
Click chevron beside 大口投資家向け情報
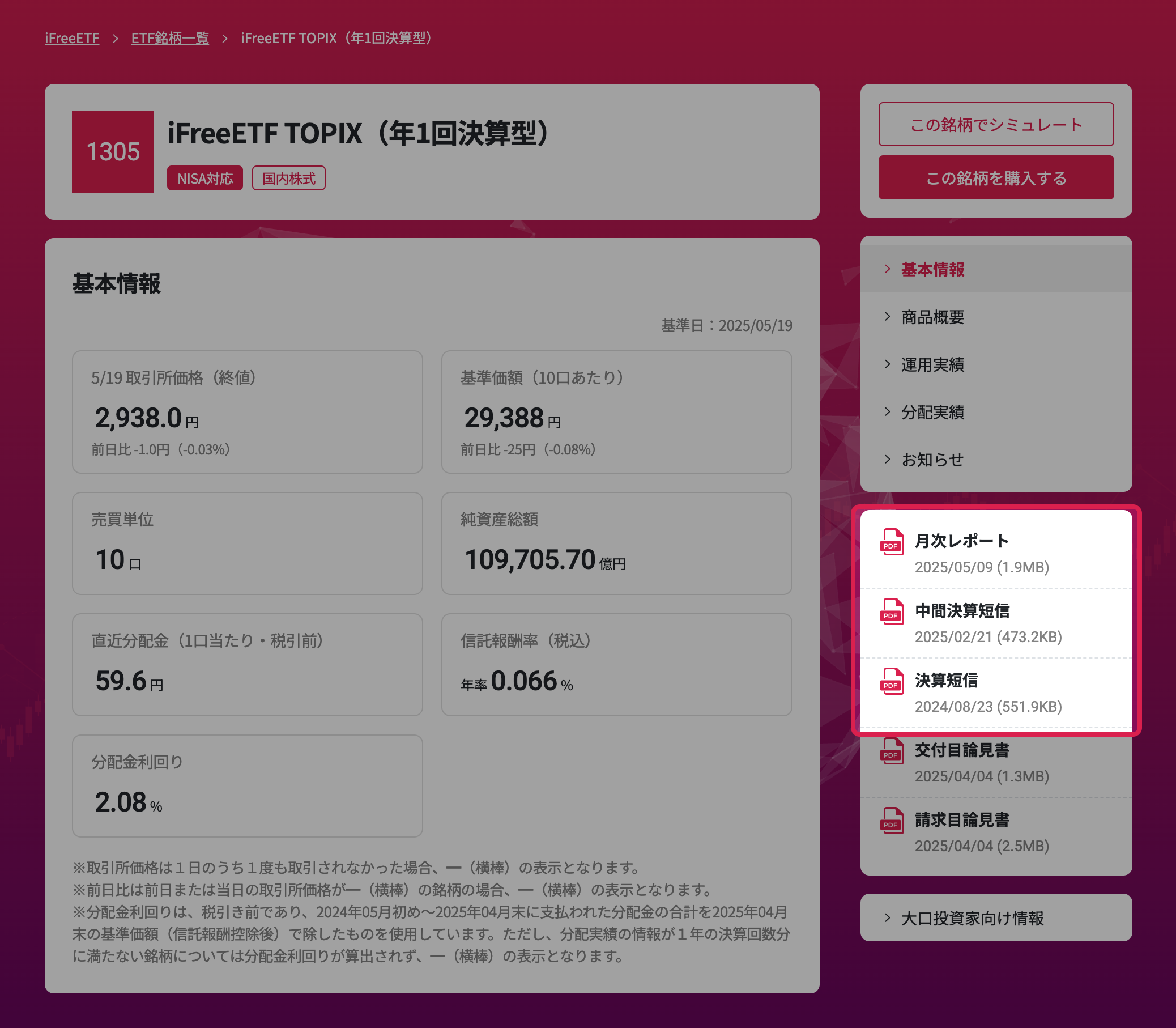coord(888,918)
